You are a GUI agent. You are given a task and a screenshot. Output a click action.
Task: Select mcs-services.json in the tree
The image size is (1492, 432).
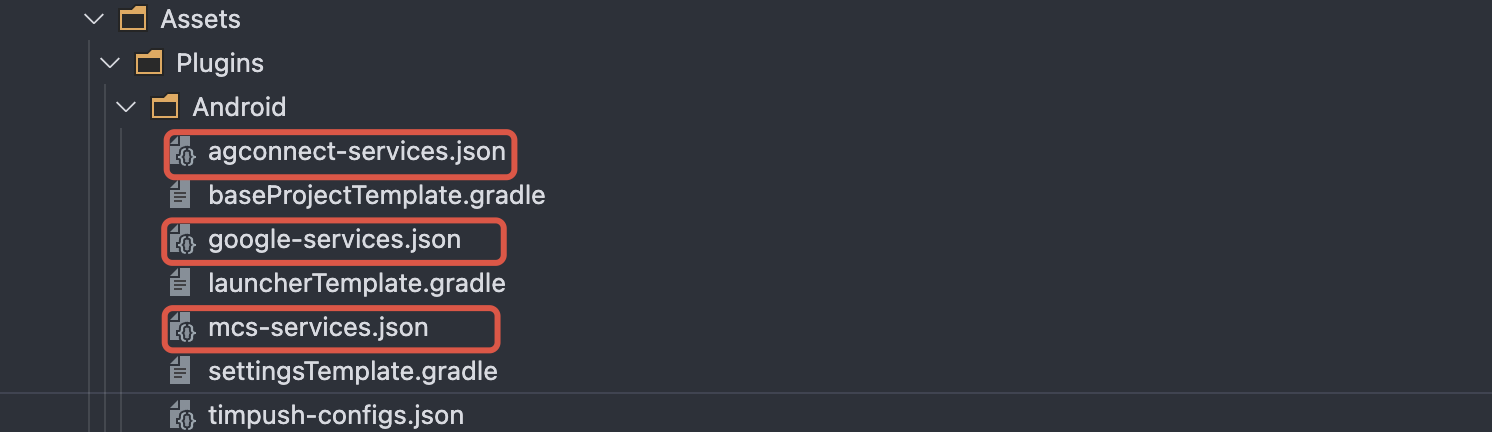[x=318, y=328]
